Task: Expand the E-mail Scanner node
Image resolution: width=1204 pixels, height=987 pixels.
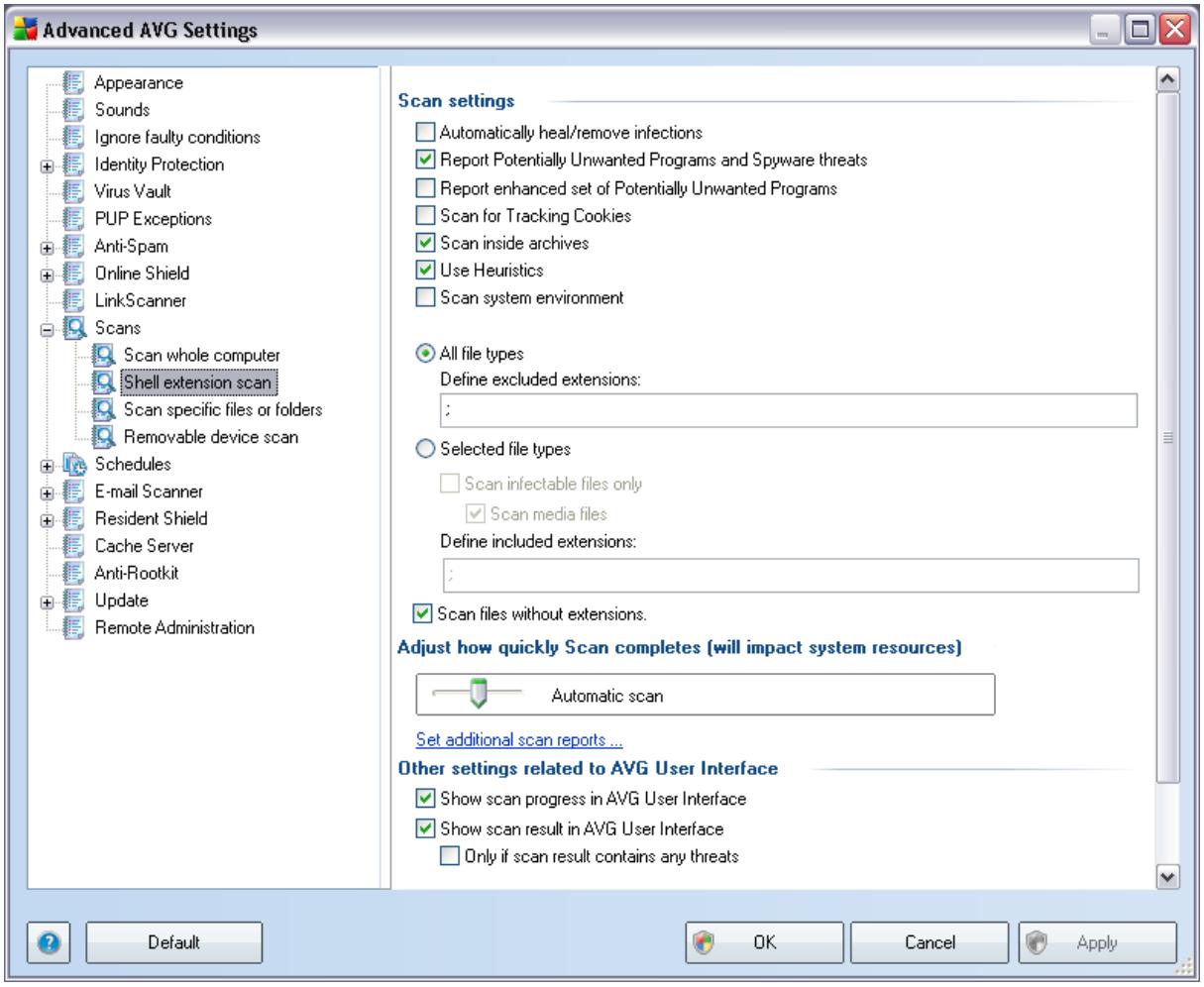Action: point(47,493)
